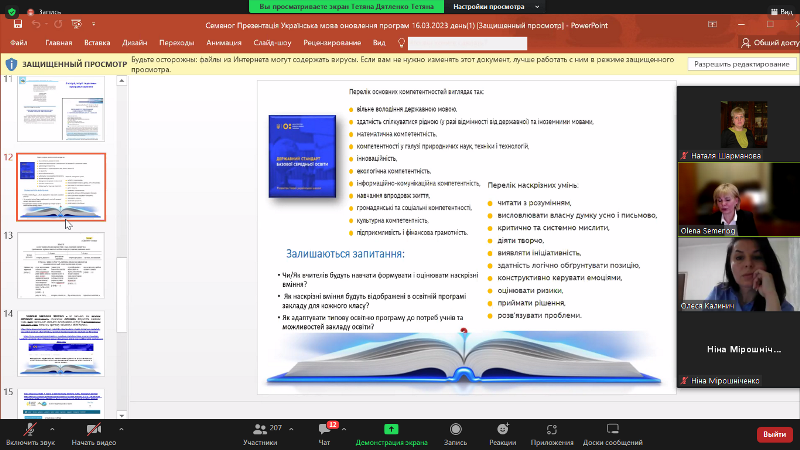Open the Дизайн ribbon tab

[135, 43]
